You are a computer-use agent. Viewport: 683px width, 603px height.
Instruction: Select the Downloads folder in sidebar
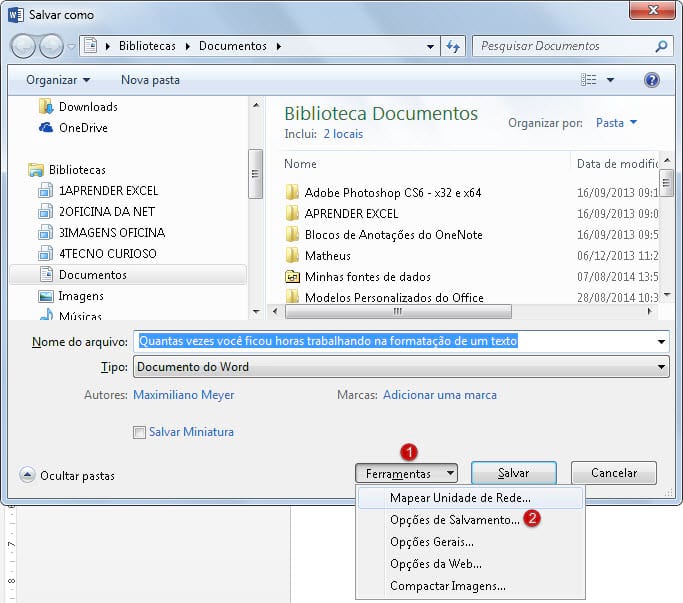click(87, 107)
